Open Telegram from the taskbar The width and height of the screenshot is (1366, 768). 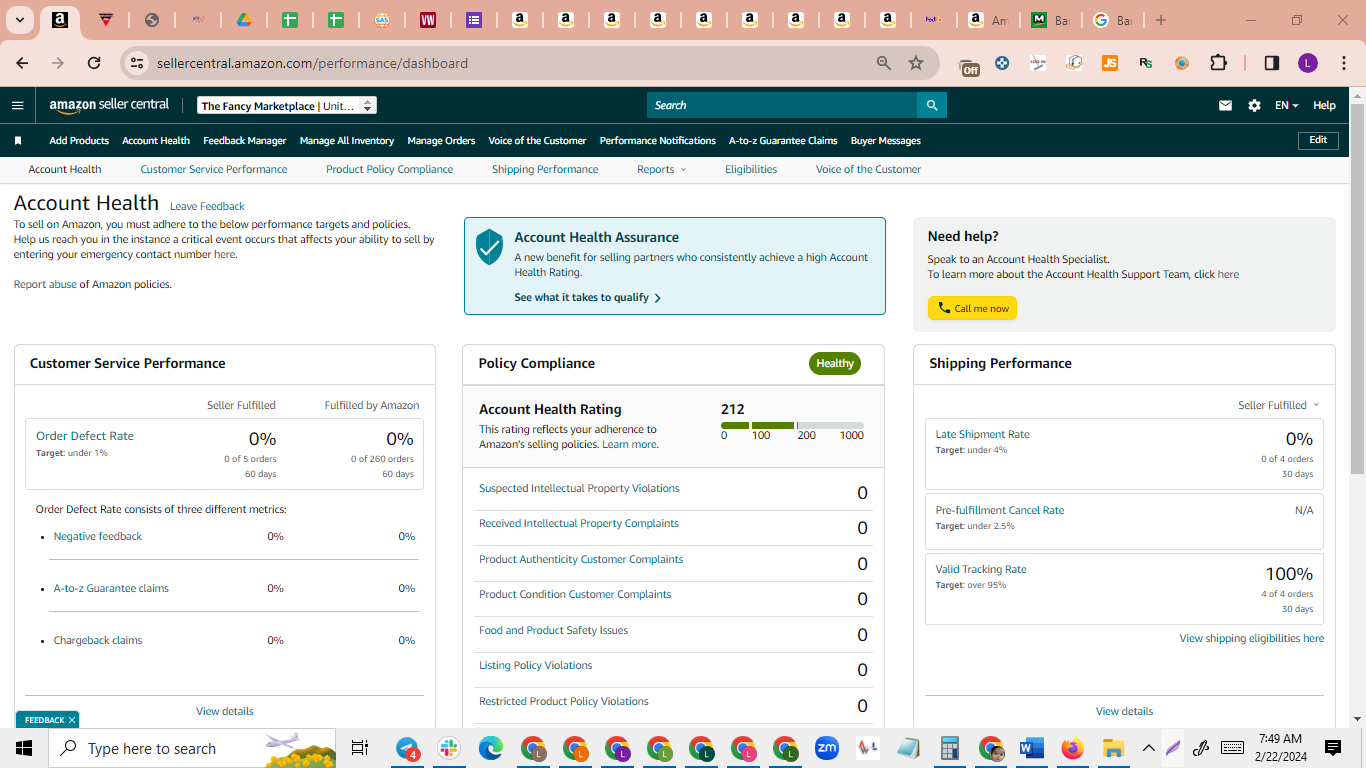click(408, 748)
